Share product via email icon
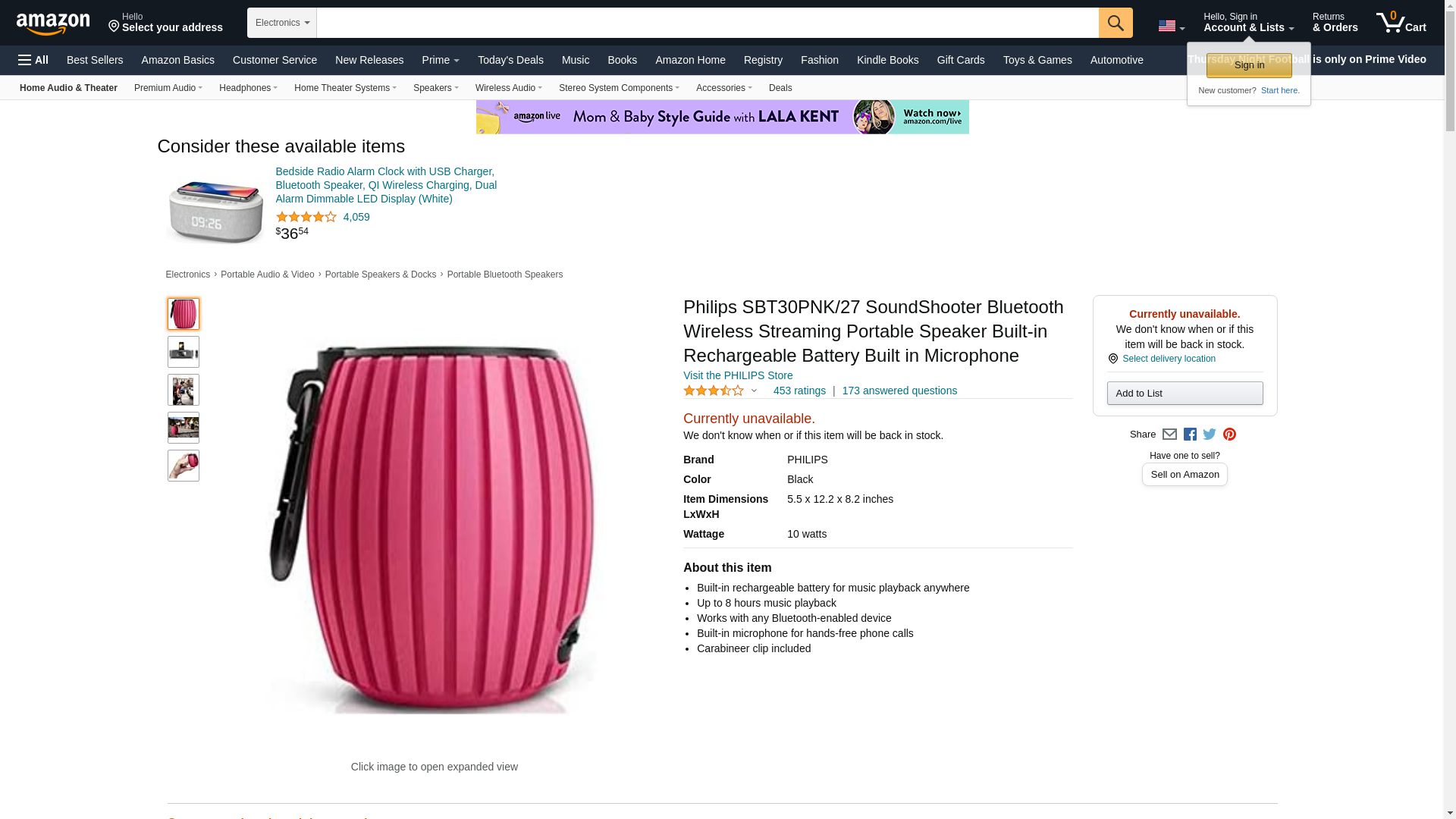This screenshot has width=1456, height=819. 1169,435
